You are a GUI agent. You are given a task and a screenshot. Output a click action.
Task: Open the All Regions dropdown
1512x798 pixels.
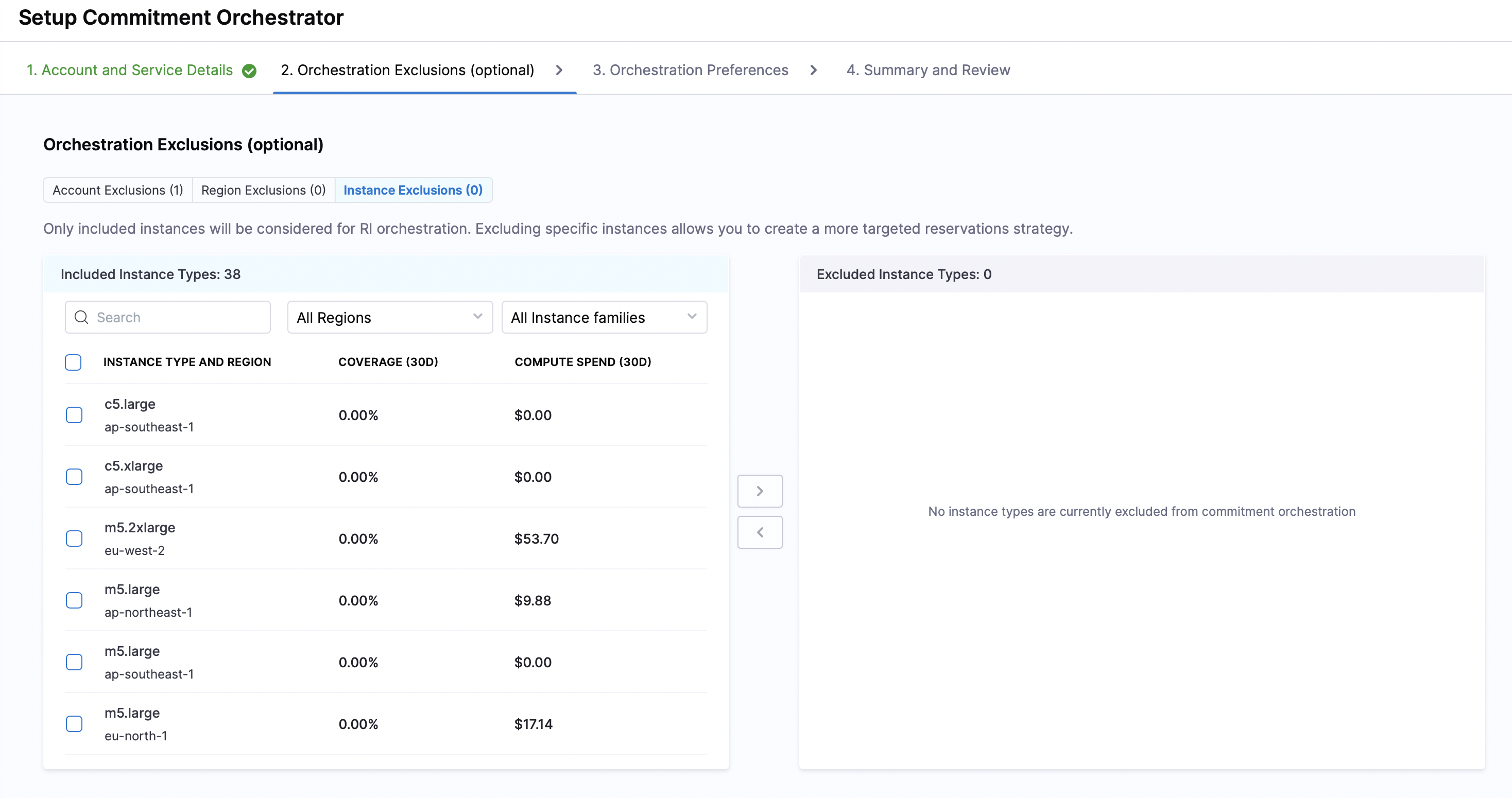click(x=390, y=318)
